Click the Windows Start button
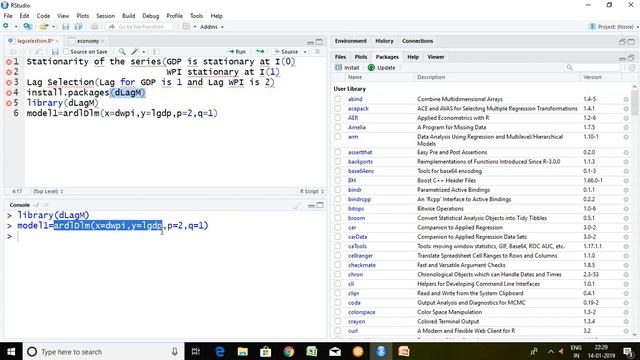 click(11, 351)
